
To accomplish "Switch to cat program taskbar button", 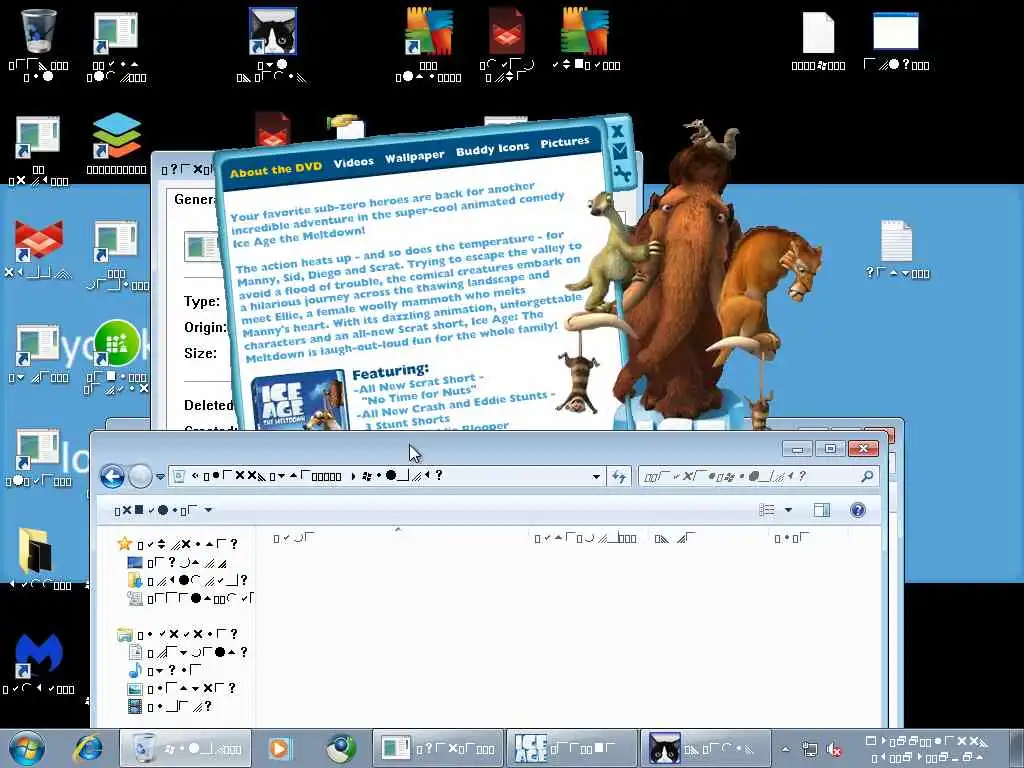I will pyautogui.click(x=706, y=748).
